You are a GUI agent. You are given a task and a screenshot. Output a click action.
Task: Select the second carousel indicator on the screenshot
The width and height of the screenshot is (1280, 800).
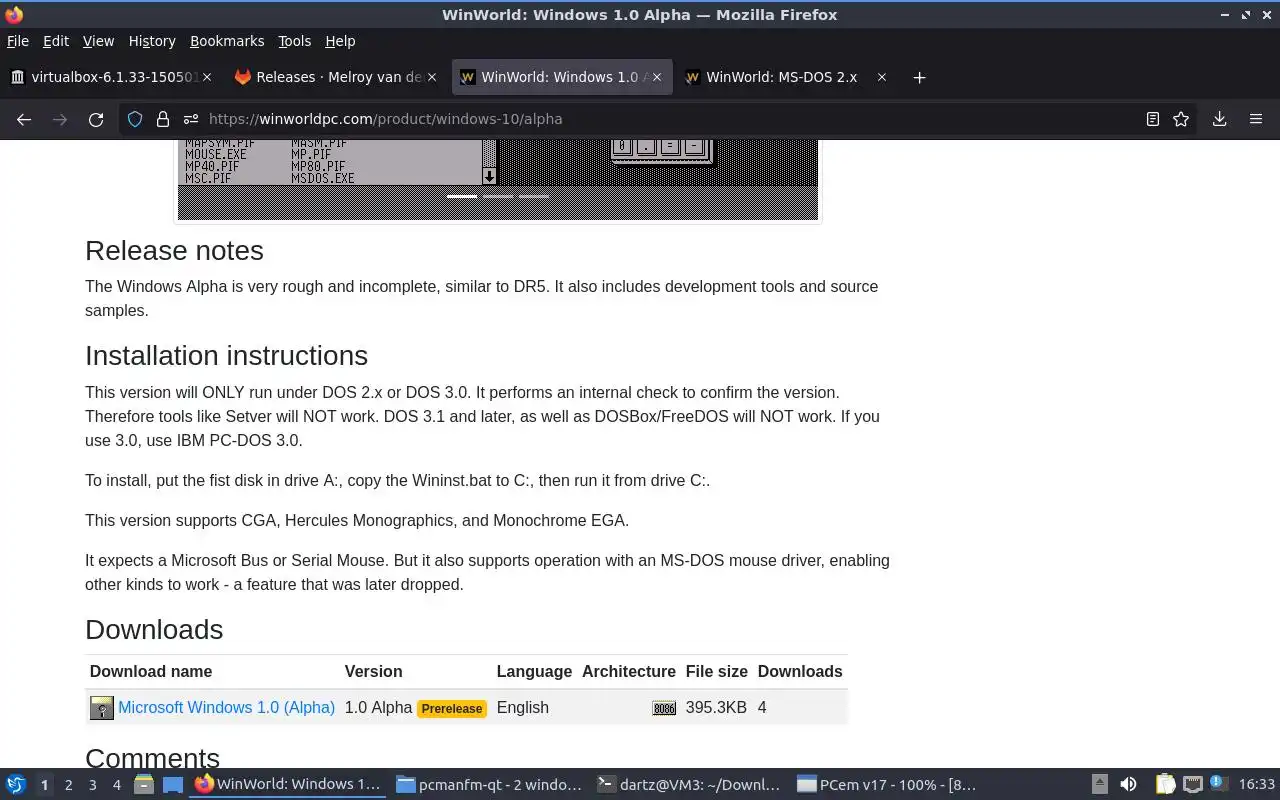tap(498, 196)
